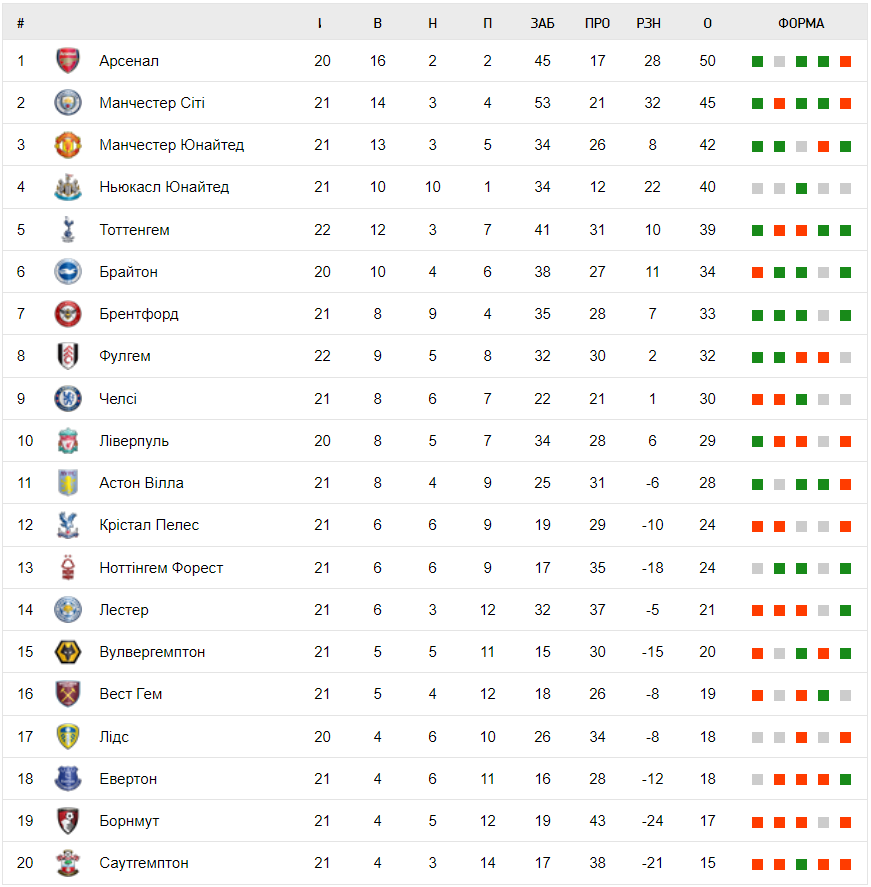The image size is (871, 887).
Task: Open the Ньюкасл Юнайтед team link
Action: click(x=164, y=187)
